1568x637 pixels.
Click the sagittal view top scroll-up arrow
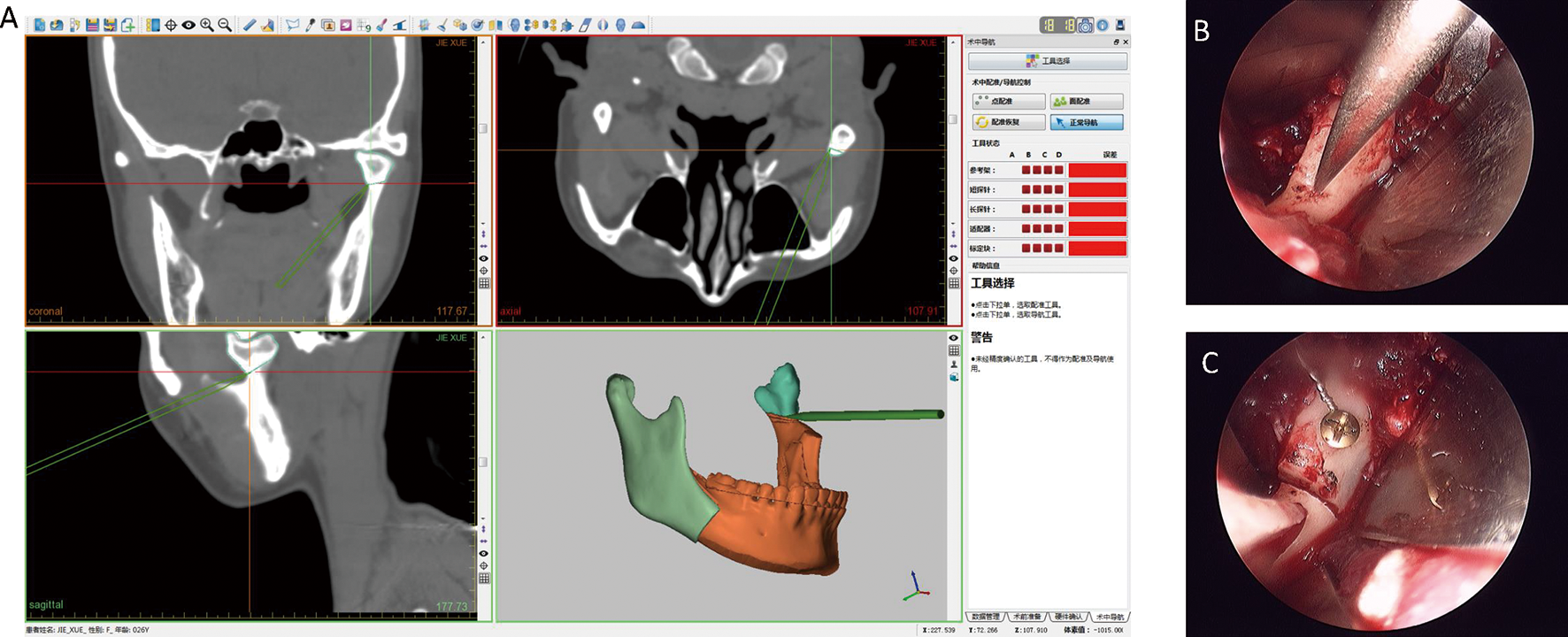pyautogui.click(x=483, y=338)
